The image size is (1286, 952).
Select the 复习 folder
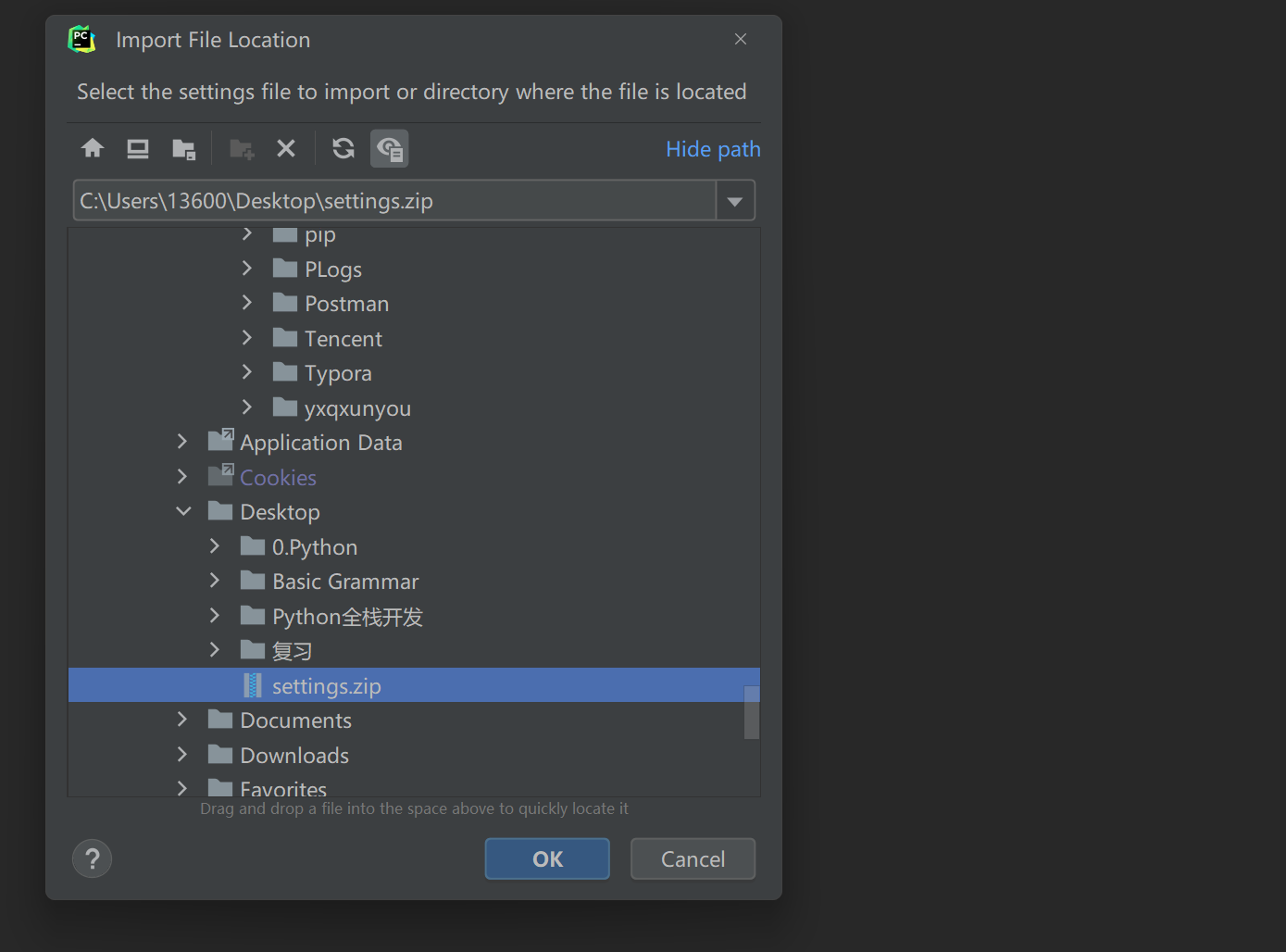pos(414,650)
